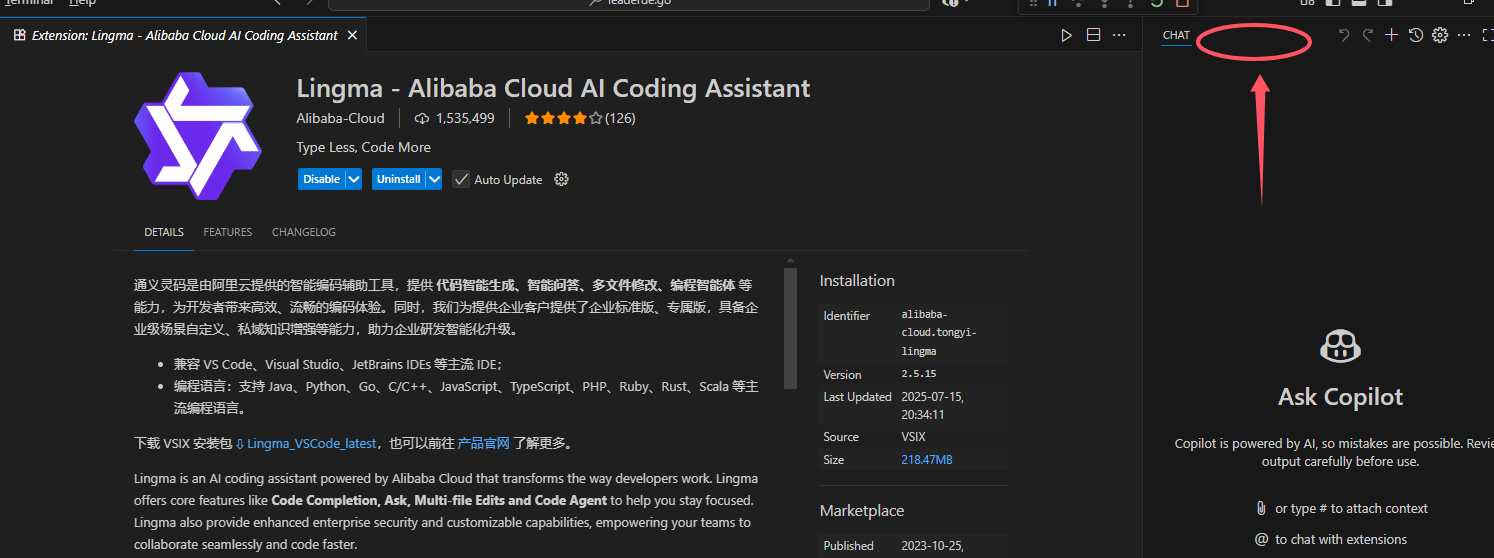1494x558 pixels.
Task: Open the manage gear next to Auto Update
Action: click(561, 179)
